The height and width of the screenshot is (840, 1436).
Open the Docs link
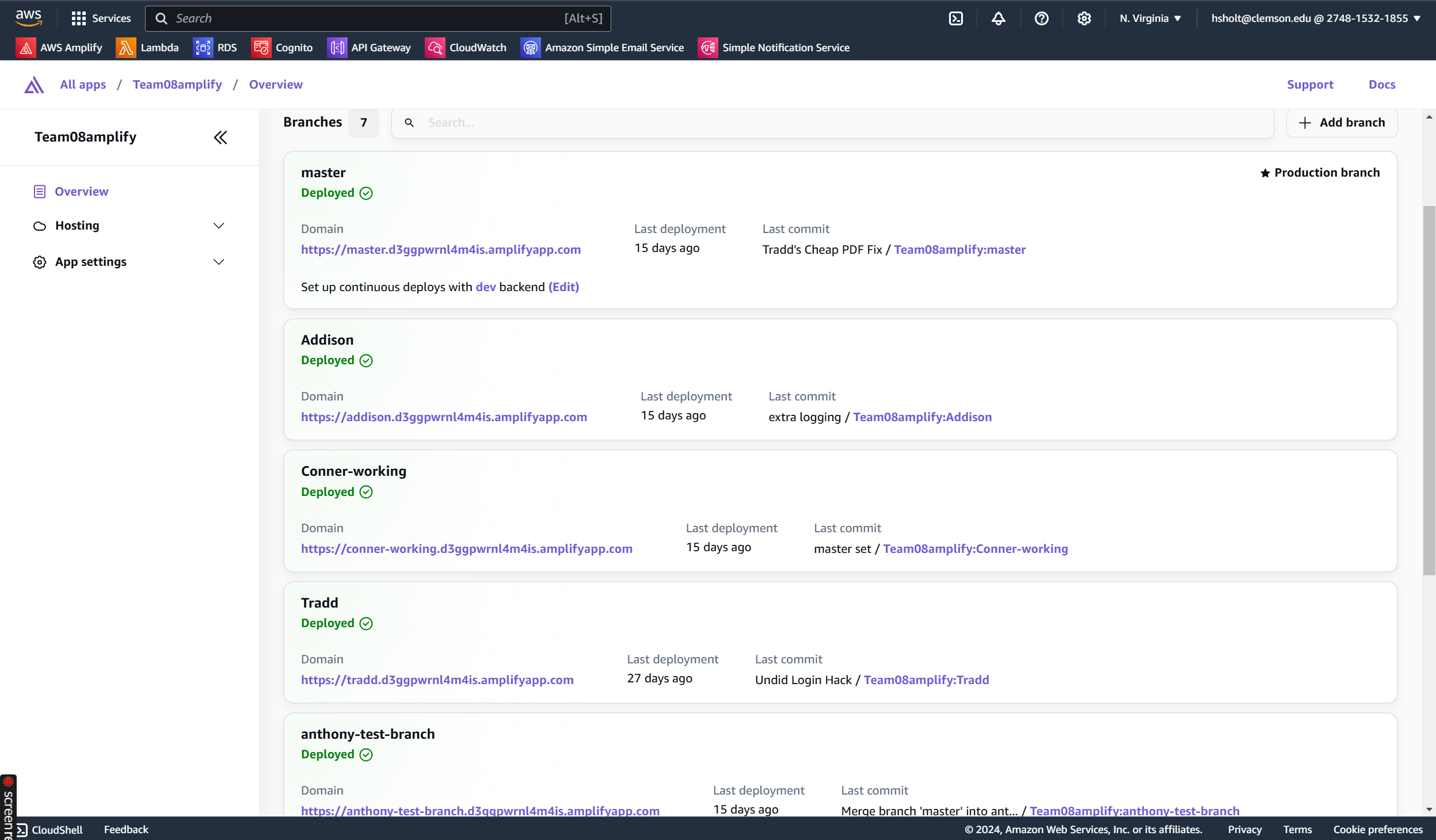[1382, 85]
